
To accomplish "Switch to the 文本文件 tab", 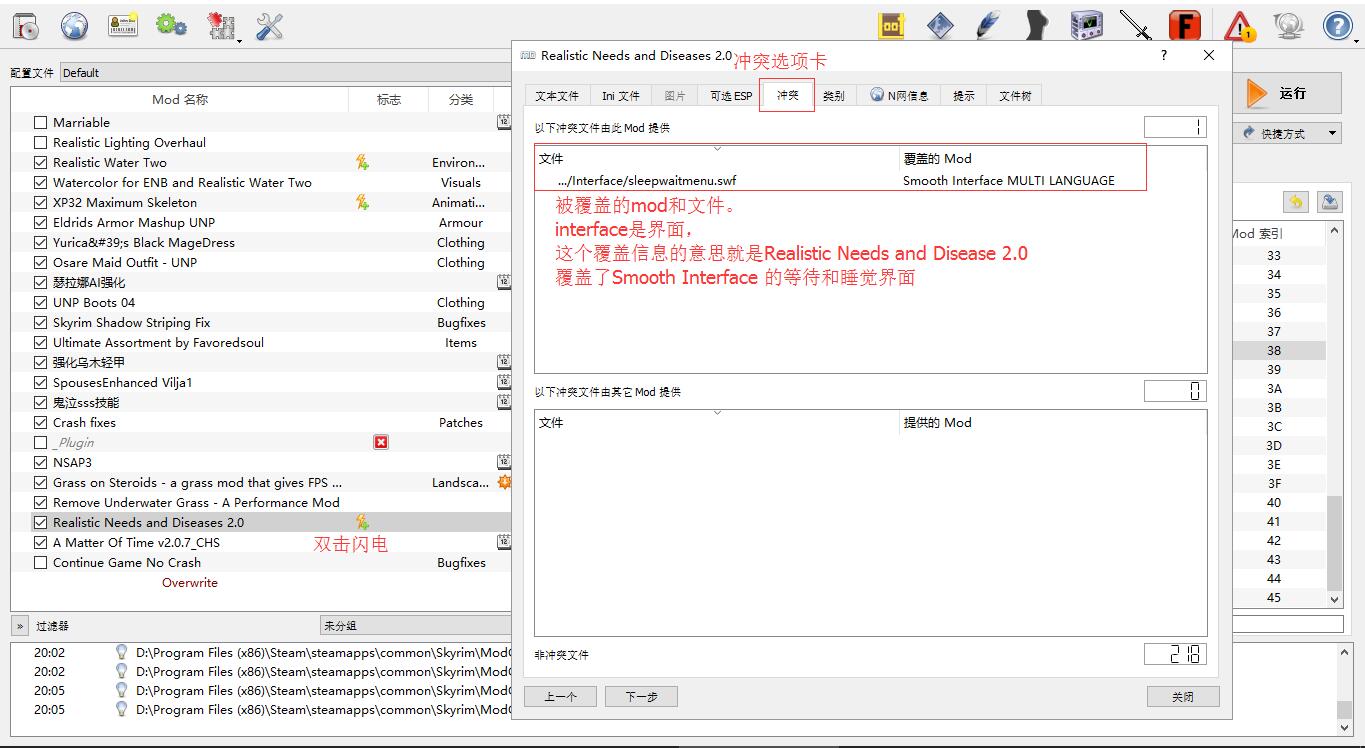I will 556,95.
